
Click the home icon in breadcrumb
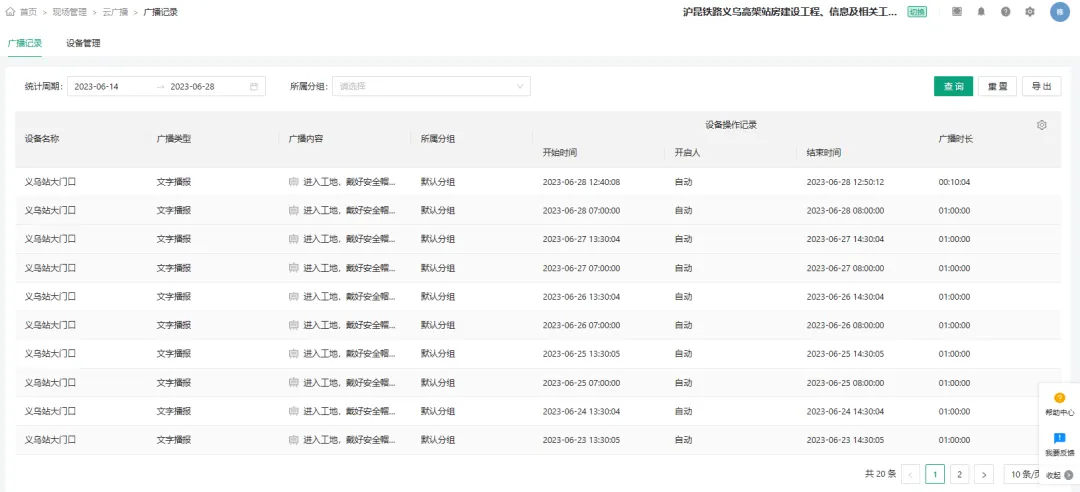10,12
